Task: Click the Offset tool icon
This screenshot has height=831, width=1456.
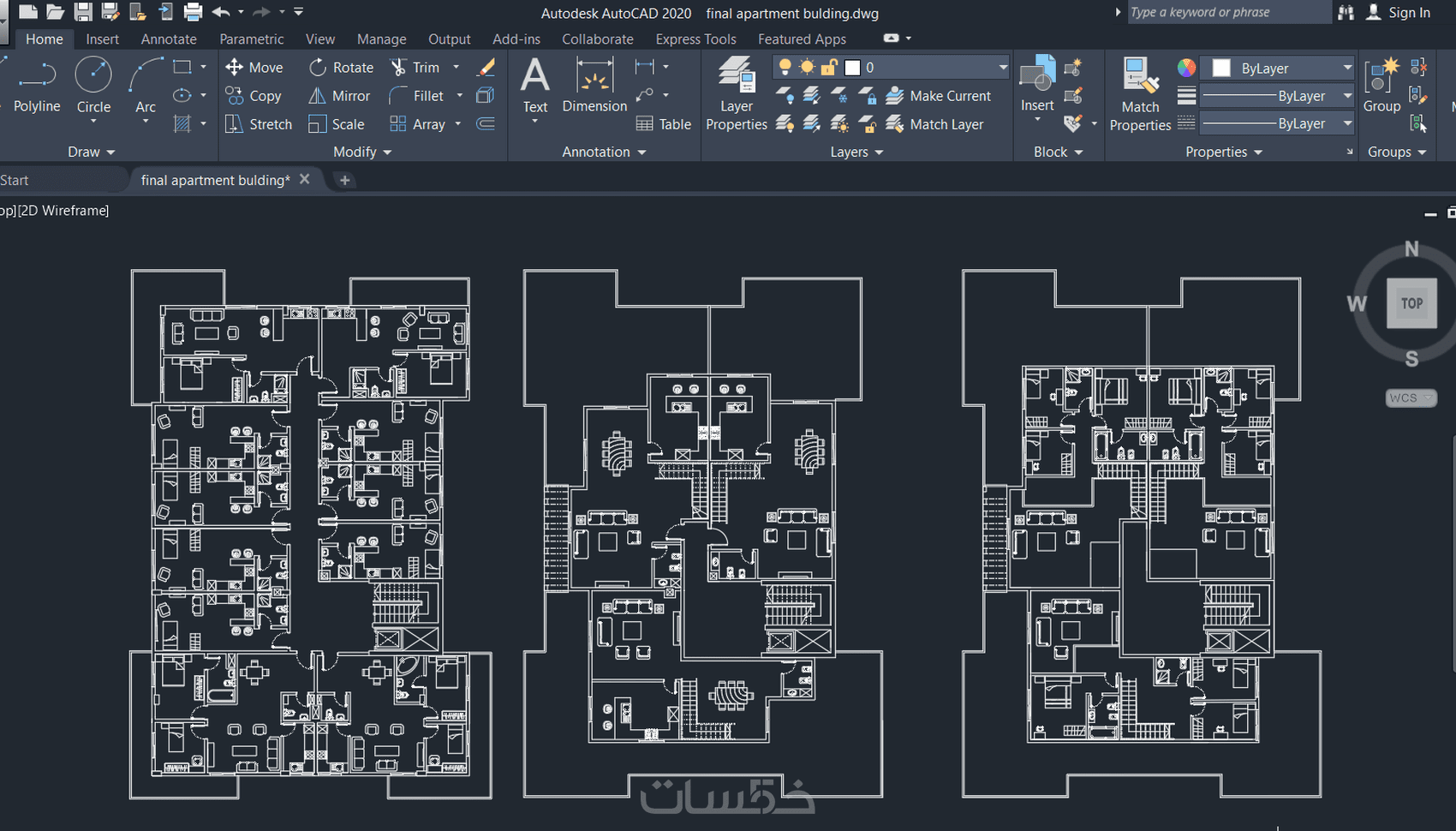Action: (x=486, y=124)
